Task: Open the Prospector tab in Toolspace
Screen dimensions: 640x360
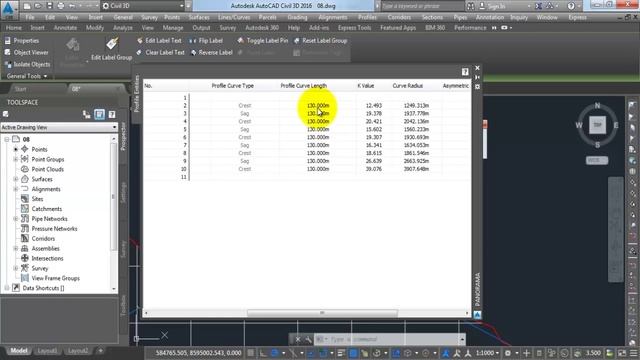Action: (123, 136)
